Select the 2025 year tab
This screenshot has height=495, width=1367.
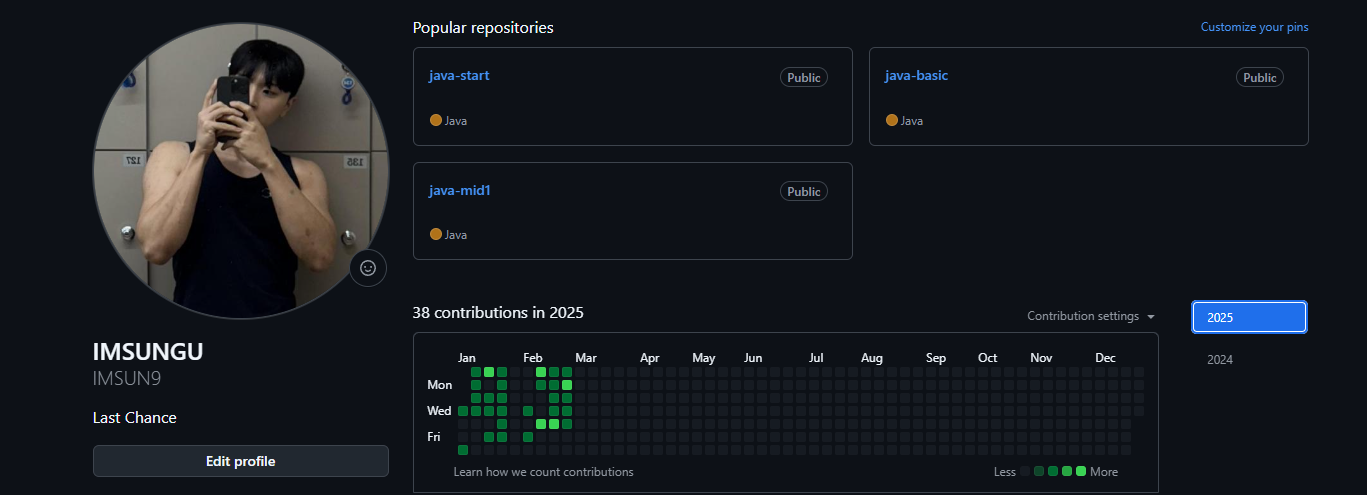coord(1249,317)
